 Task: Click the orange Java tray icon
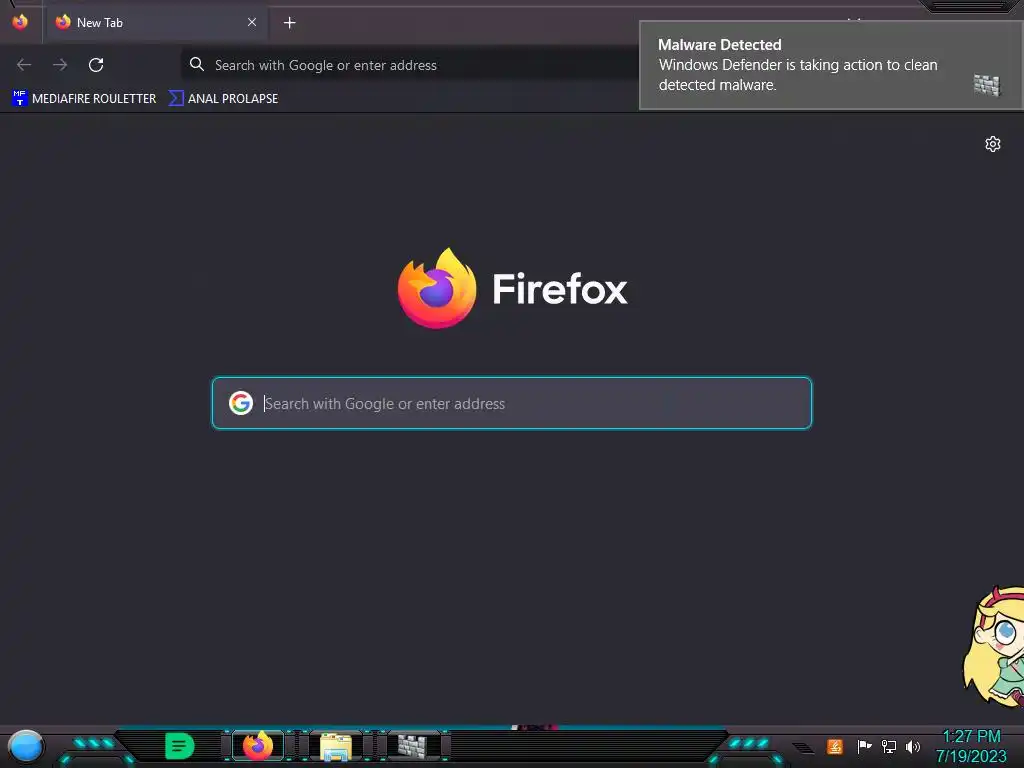tap(835, 746)
